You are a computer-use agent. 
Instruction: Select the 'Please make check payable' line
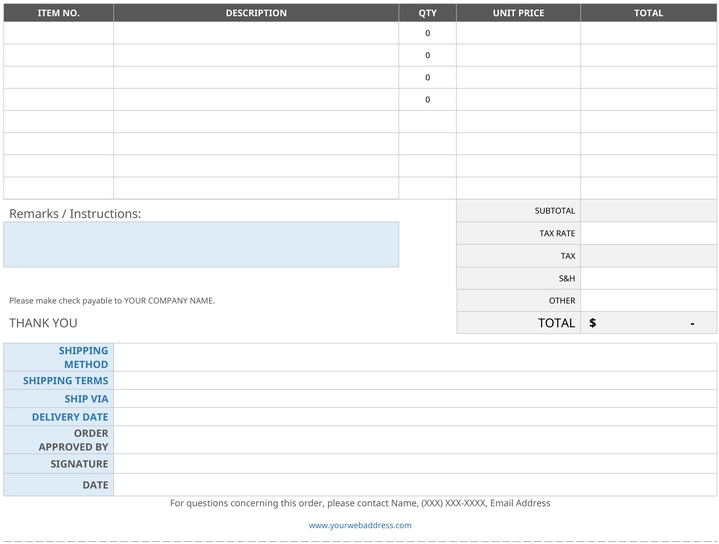click(112, 300)
